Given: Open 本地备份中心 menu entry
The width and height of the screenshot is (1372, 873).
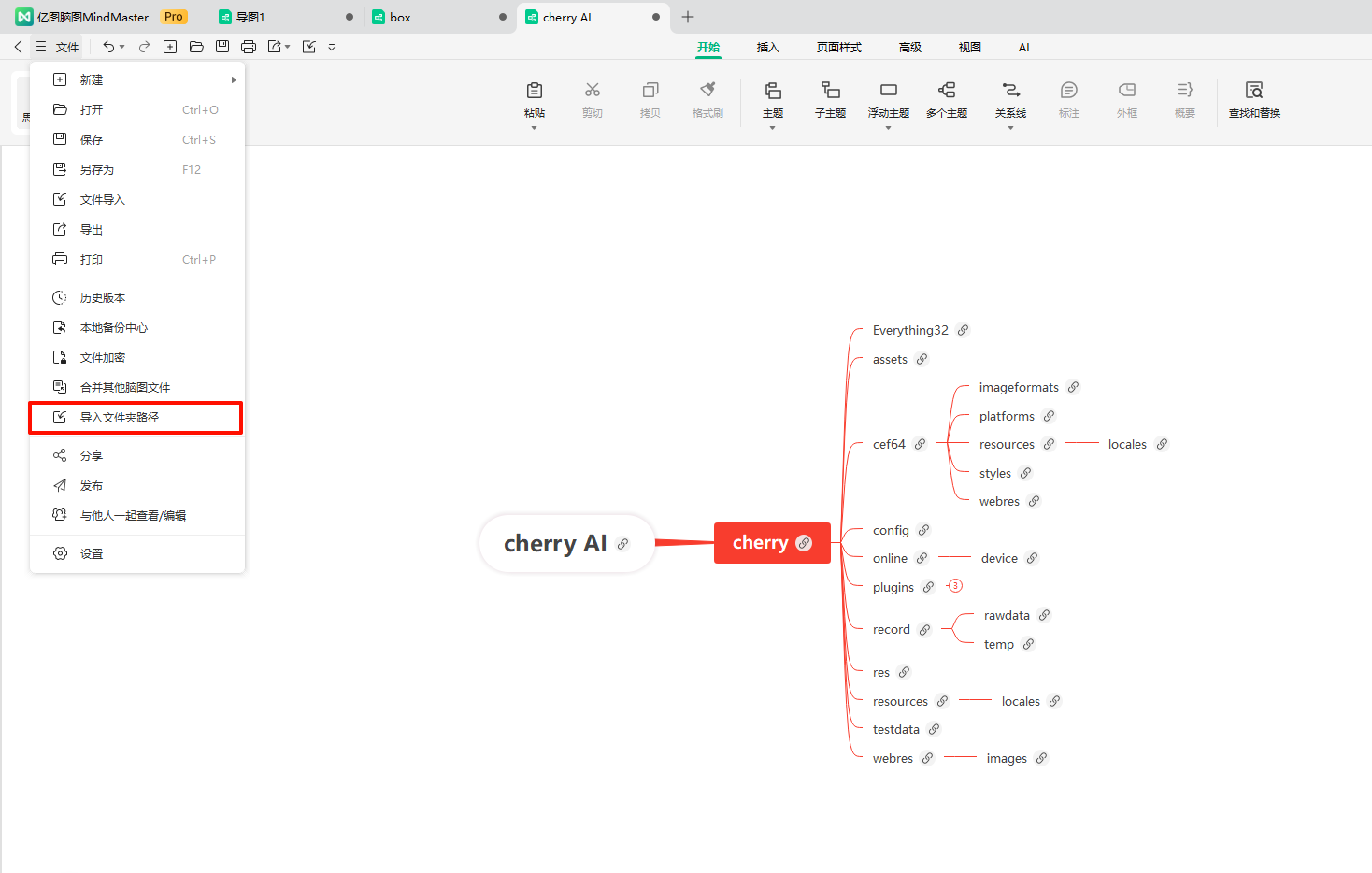Looking at the screenshot, I should click(136, 328).
